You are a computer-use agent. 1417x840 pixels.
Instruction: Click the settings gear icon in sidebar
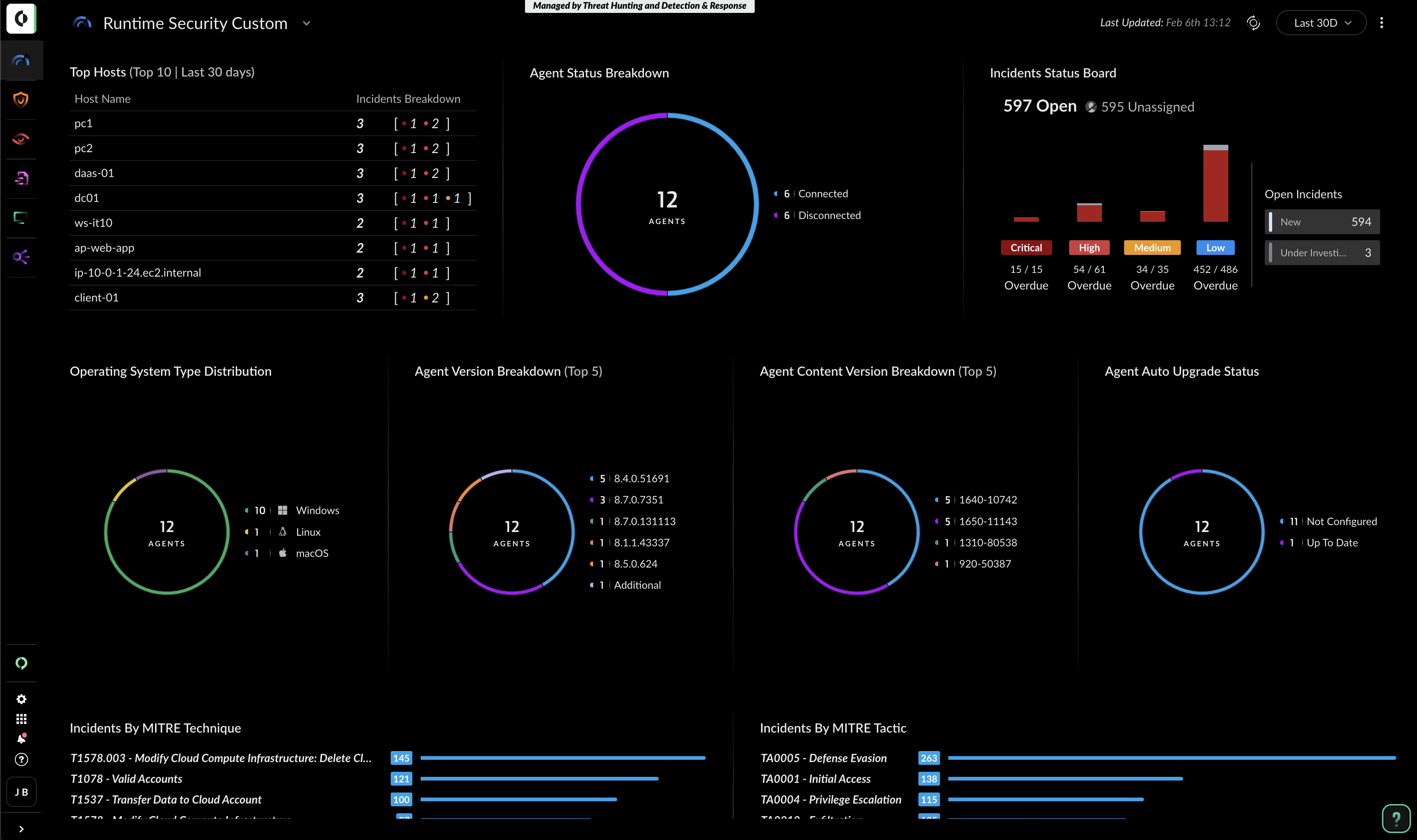22,699
